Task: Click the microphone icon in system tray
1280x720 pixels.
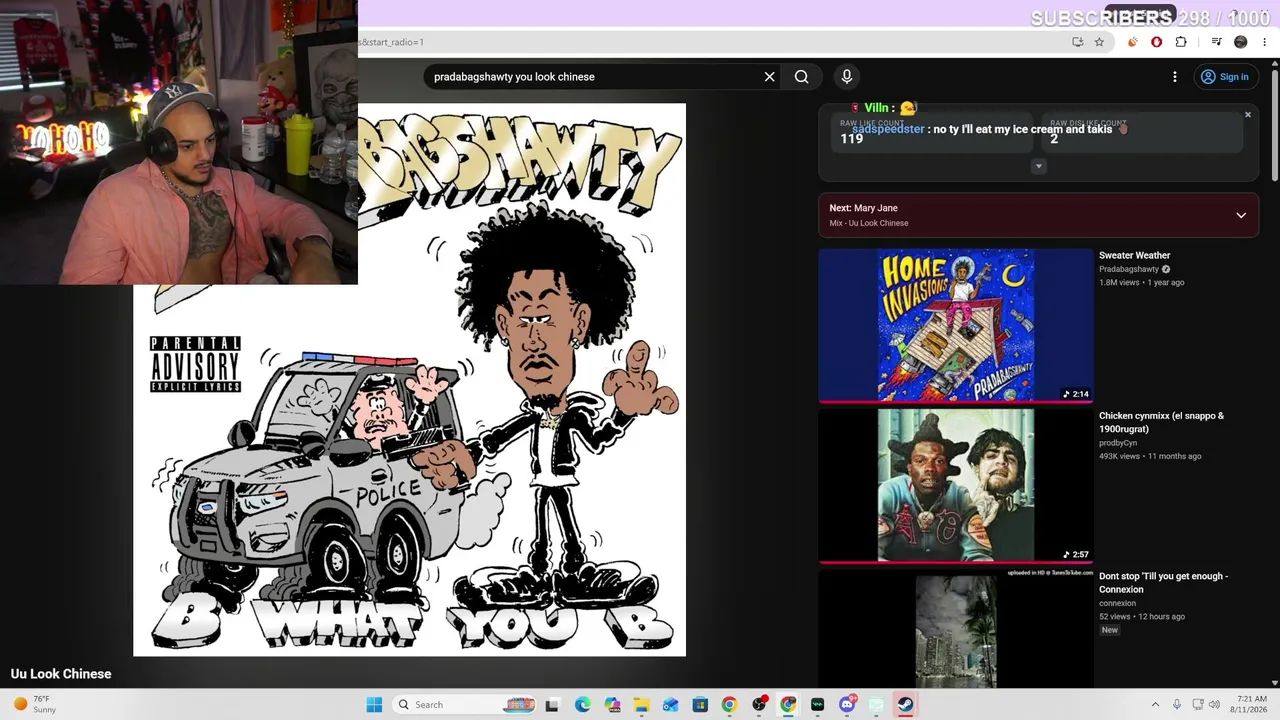Action: point(1177,705)
